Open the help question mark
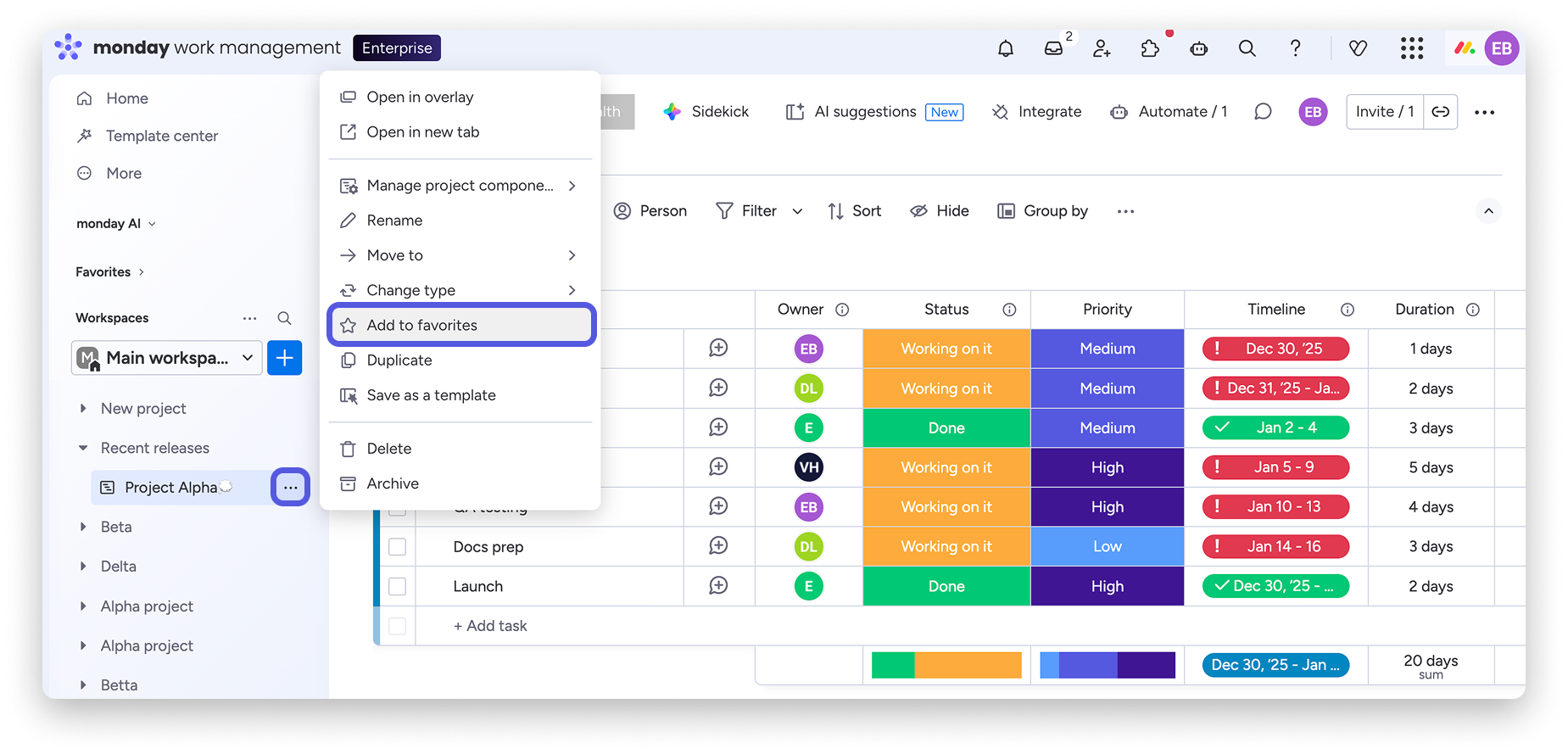Viewport: 1568px width, 754px height. click(1295, 48)
